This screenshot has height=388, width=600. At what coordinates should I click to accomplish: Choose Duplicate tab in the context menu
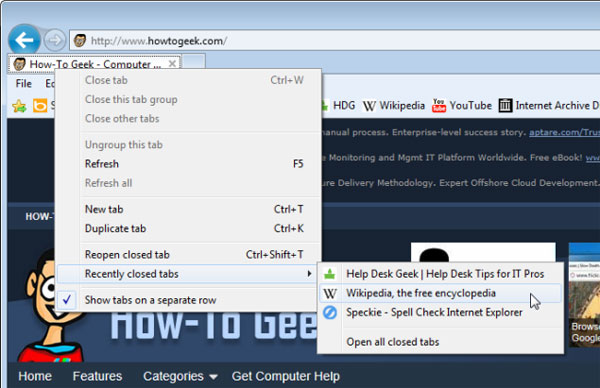click(188, 228)
